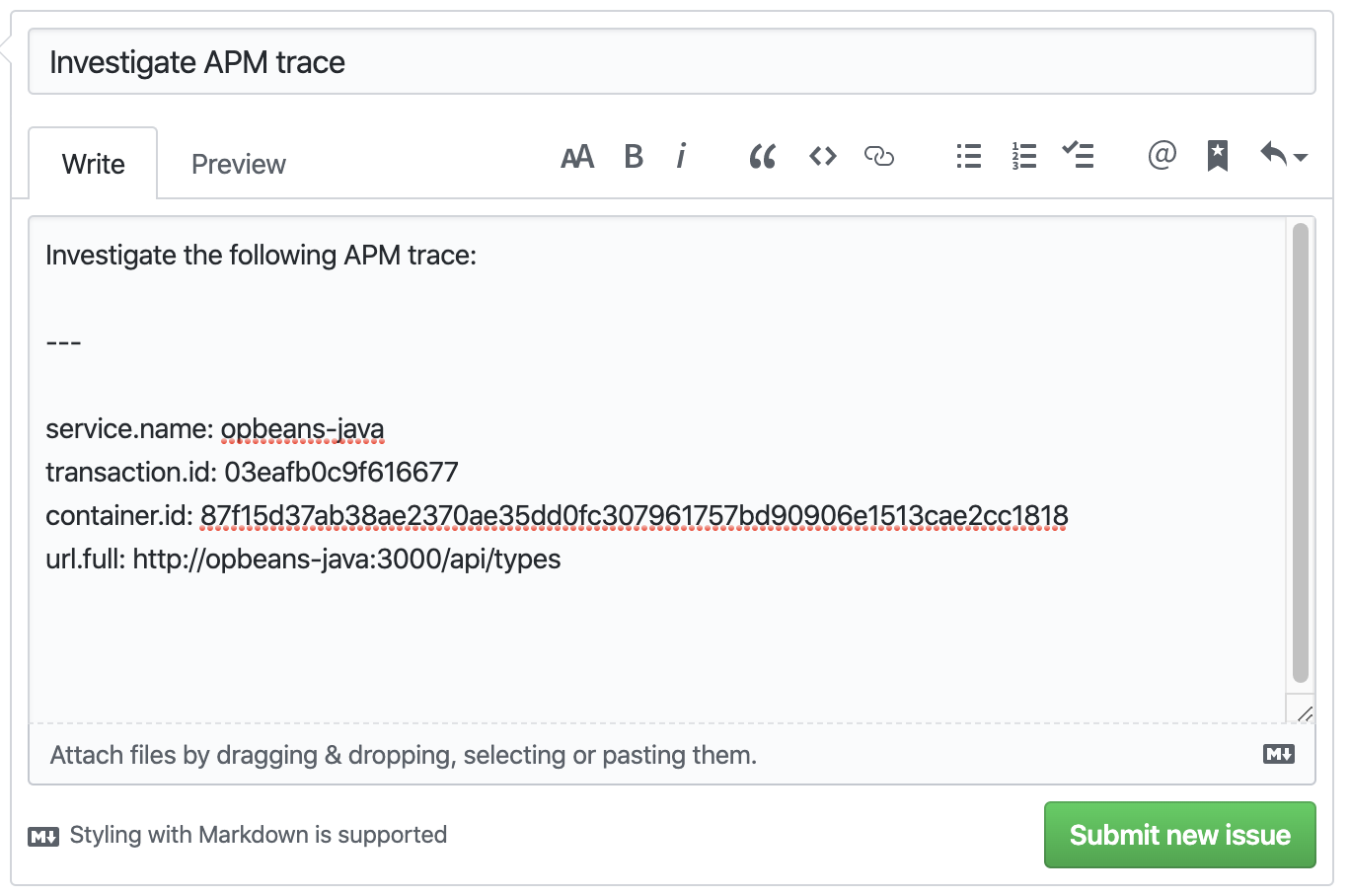Insert a task list
The image size is (1350, 896).
(1078, 156)
